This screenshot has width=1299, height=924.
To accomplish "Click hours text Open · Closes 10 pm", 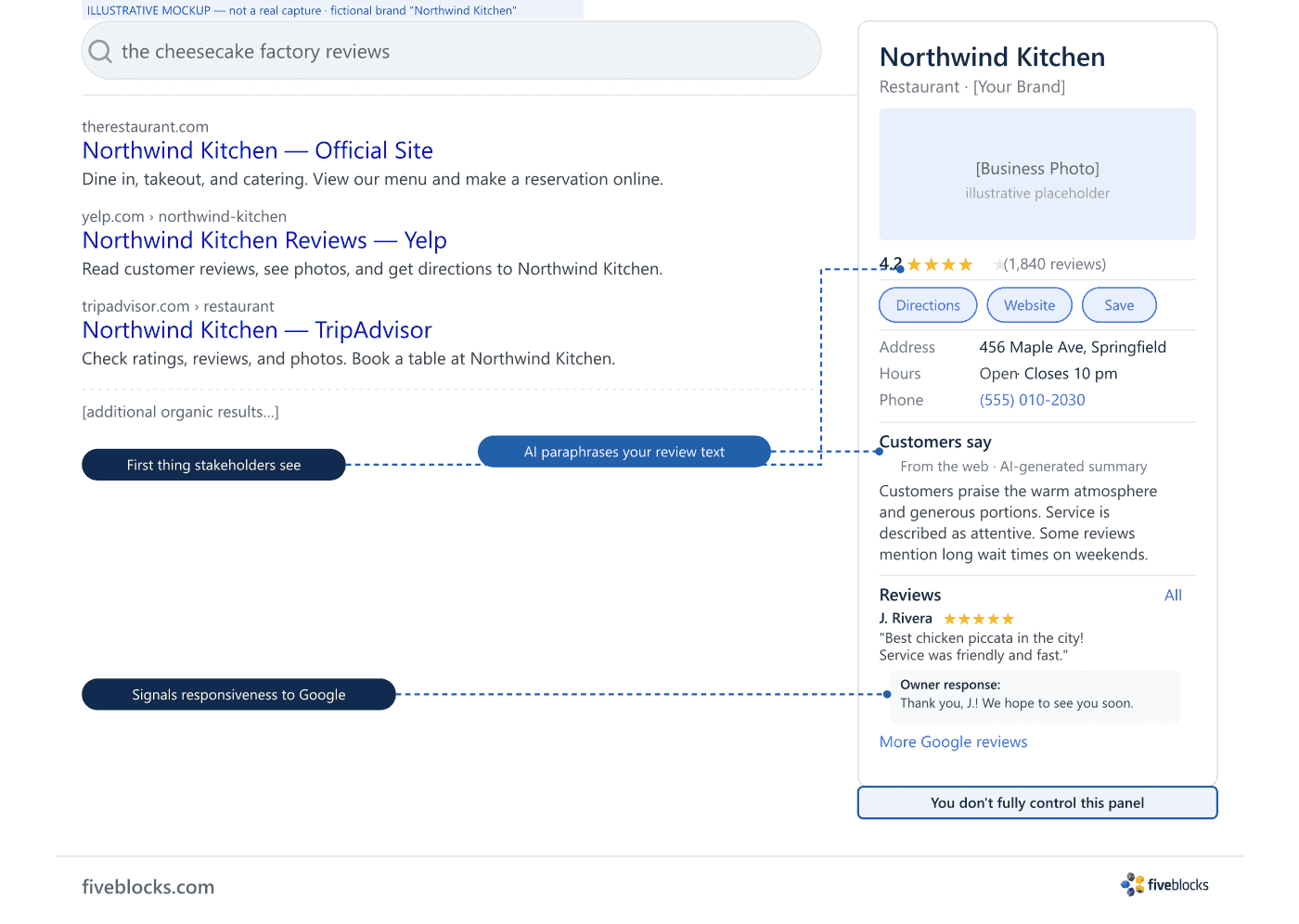I will 1048,374.
